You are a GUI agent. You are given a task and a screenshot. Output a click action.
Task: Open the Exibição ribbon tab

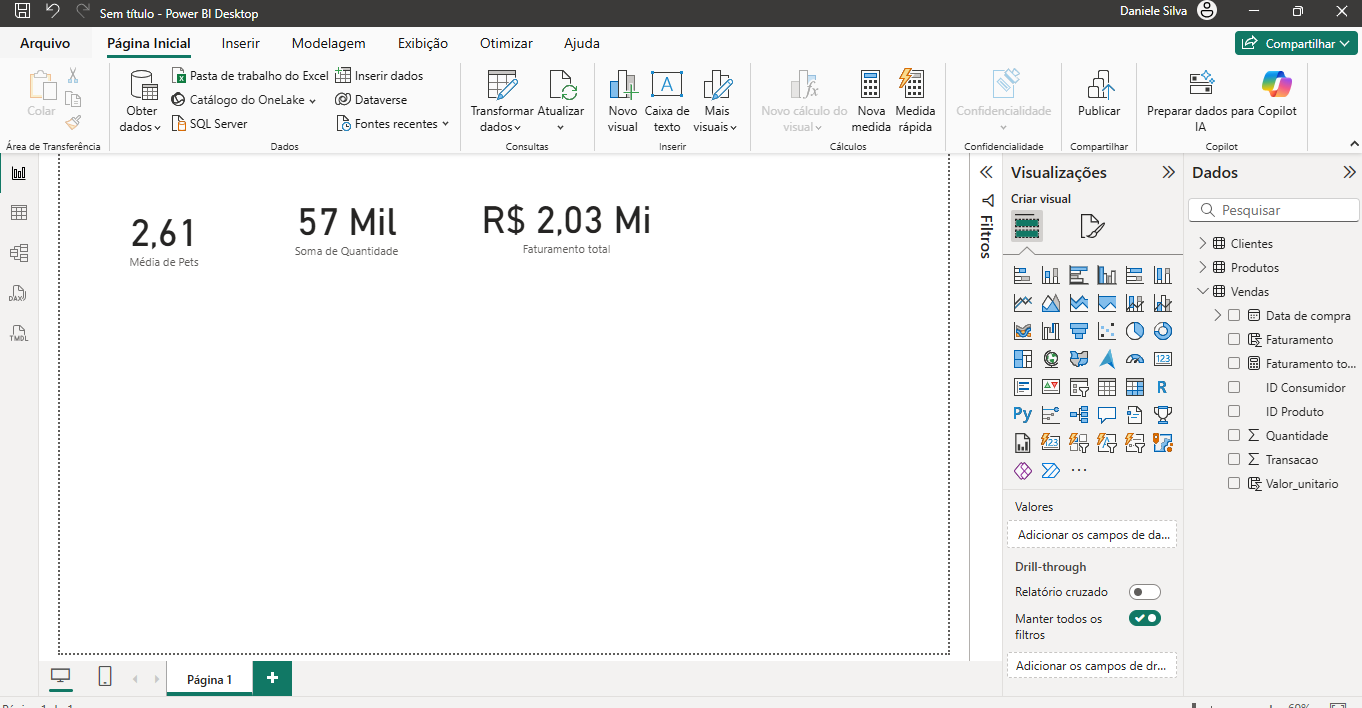(422, 43)
